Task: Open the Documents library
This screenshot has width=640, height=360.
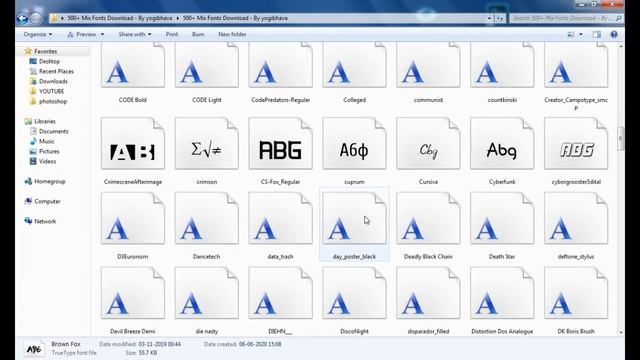Action: (53, 131)
